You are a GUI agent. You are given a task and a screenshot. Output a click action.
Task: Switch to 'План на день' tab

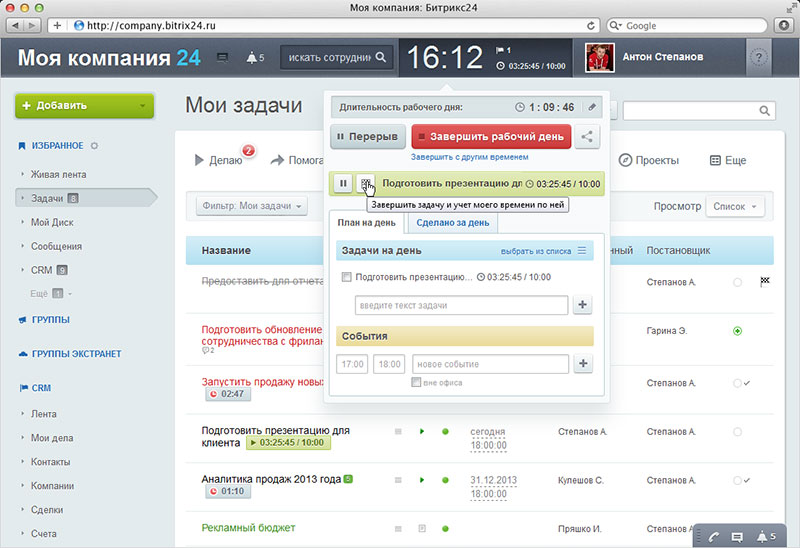(366, 223)
